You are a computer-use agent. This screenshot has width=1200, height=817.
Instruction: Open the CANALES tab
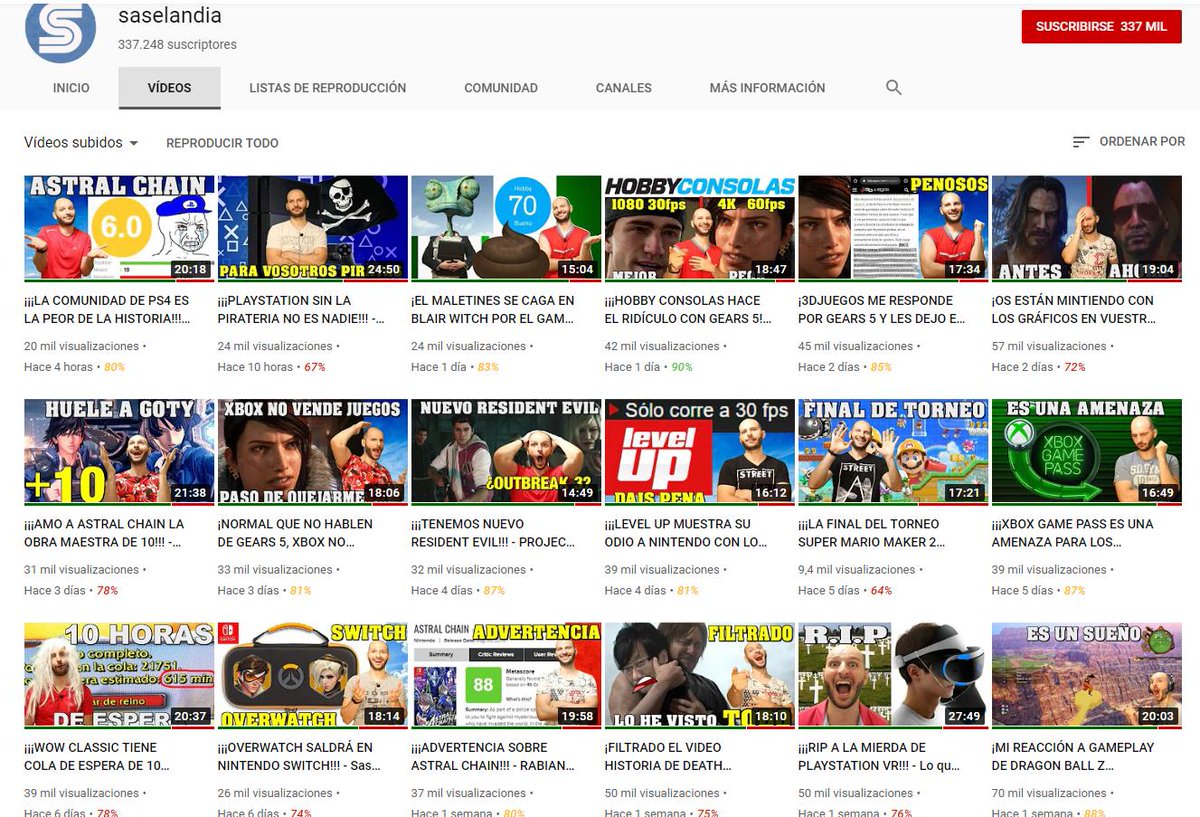(624, 88)
